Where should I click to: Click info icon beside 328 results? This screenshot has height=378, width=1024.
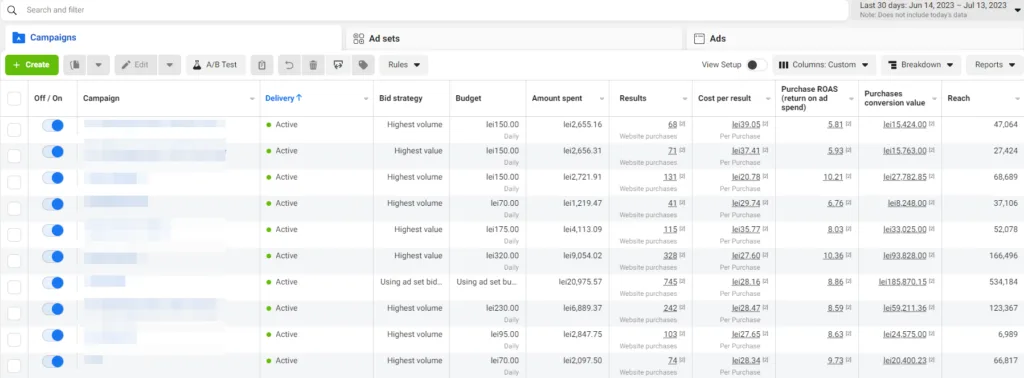pyautogui.click(x=682, y=255)
